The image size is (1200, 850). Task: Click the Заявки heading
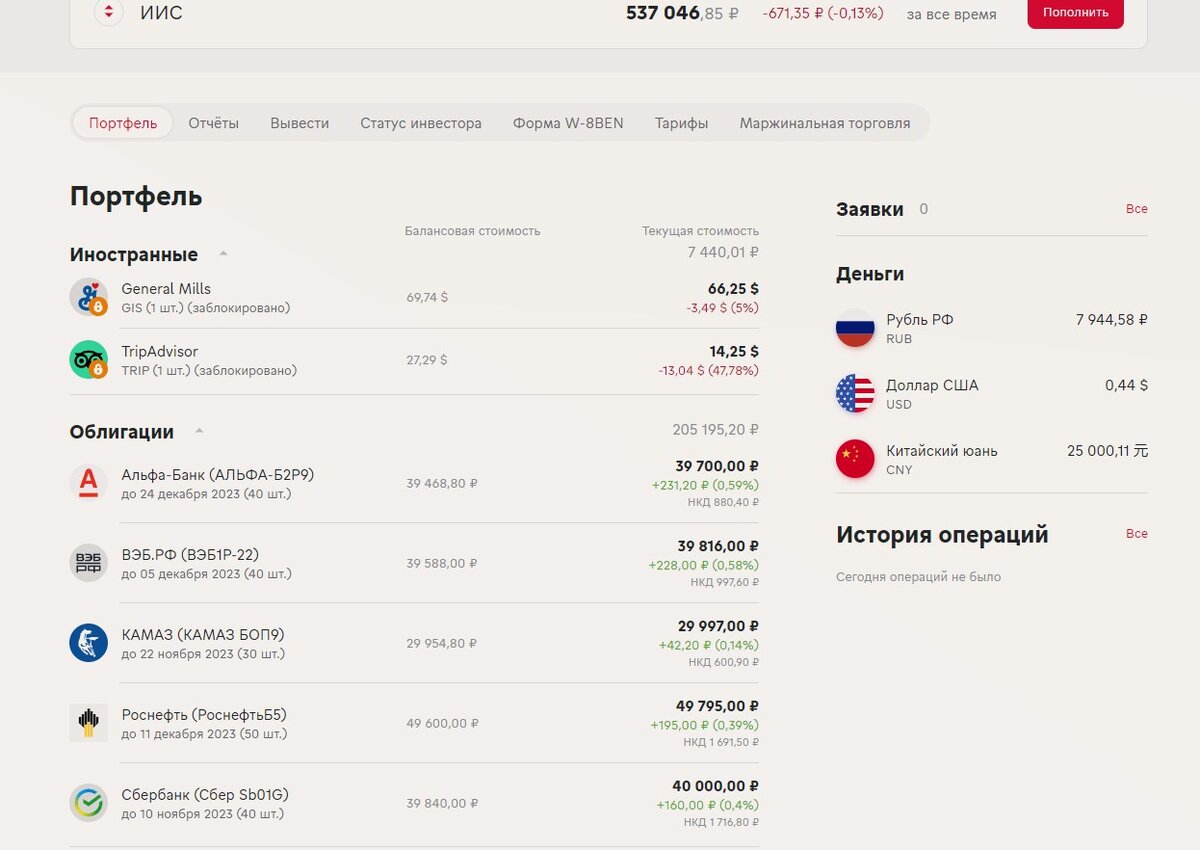(x=870, y=209)
